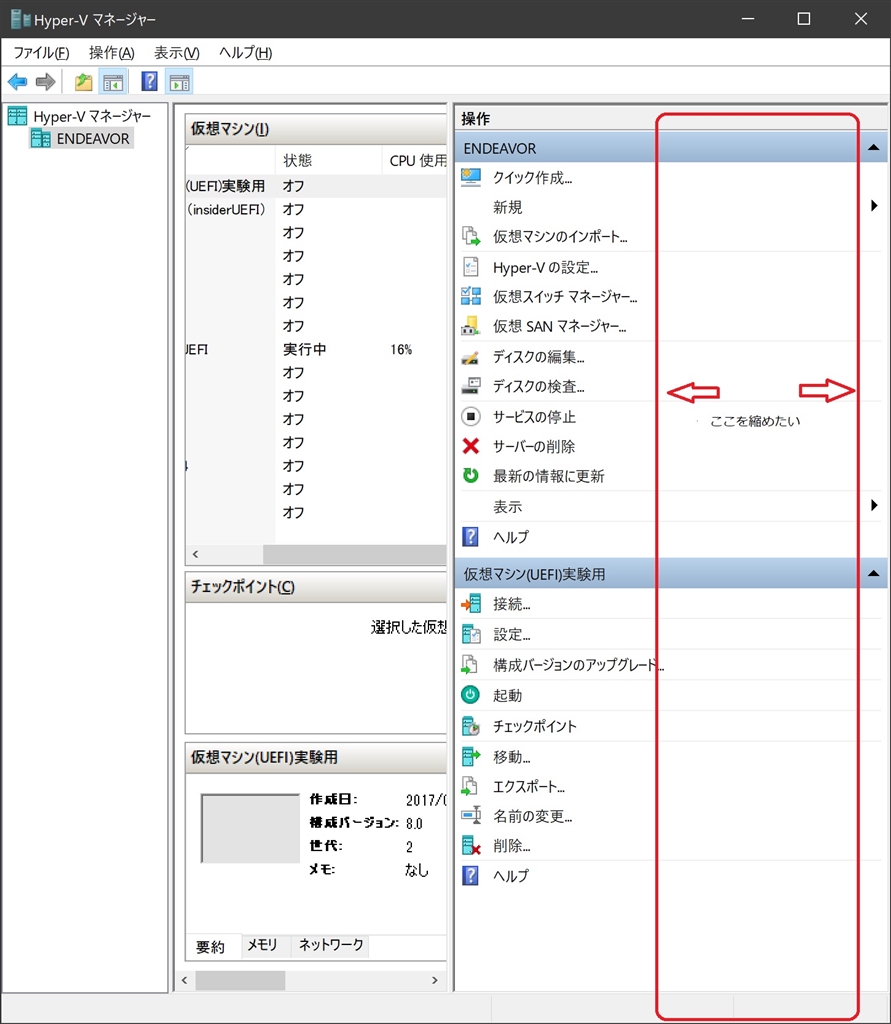This screenshot has height=1024, width=891.
Task: Click the クイック作成 icon
Action: 471,178
